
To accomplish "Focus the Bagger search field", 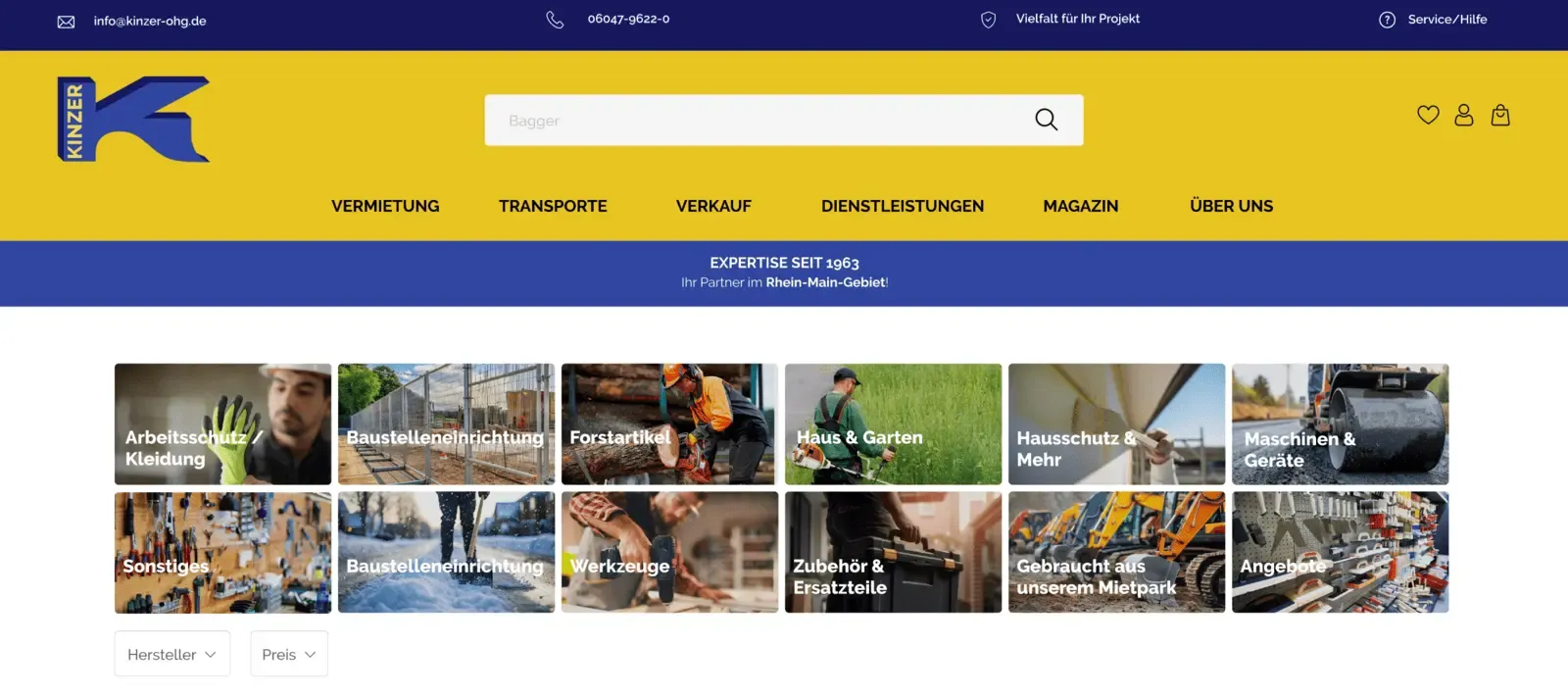I will [755, 121].
